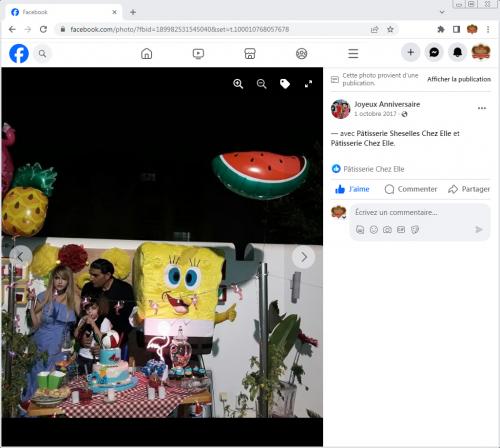Bookmark this page with star icon
Image resolution: width=500 pixels, height=448 pixels.
pos(390,29)
